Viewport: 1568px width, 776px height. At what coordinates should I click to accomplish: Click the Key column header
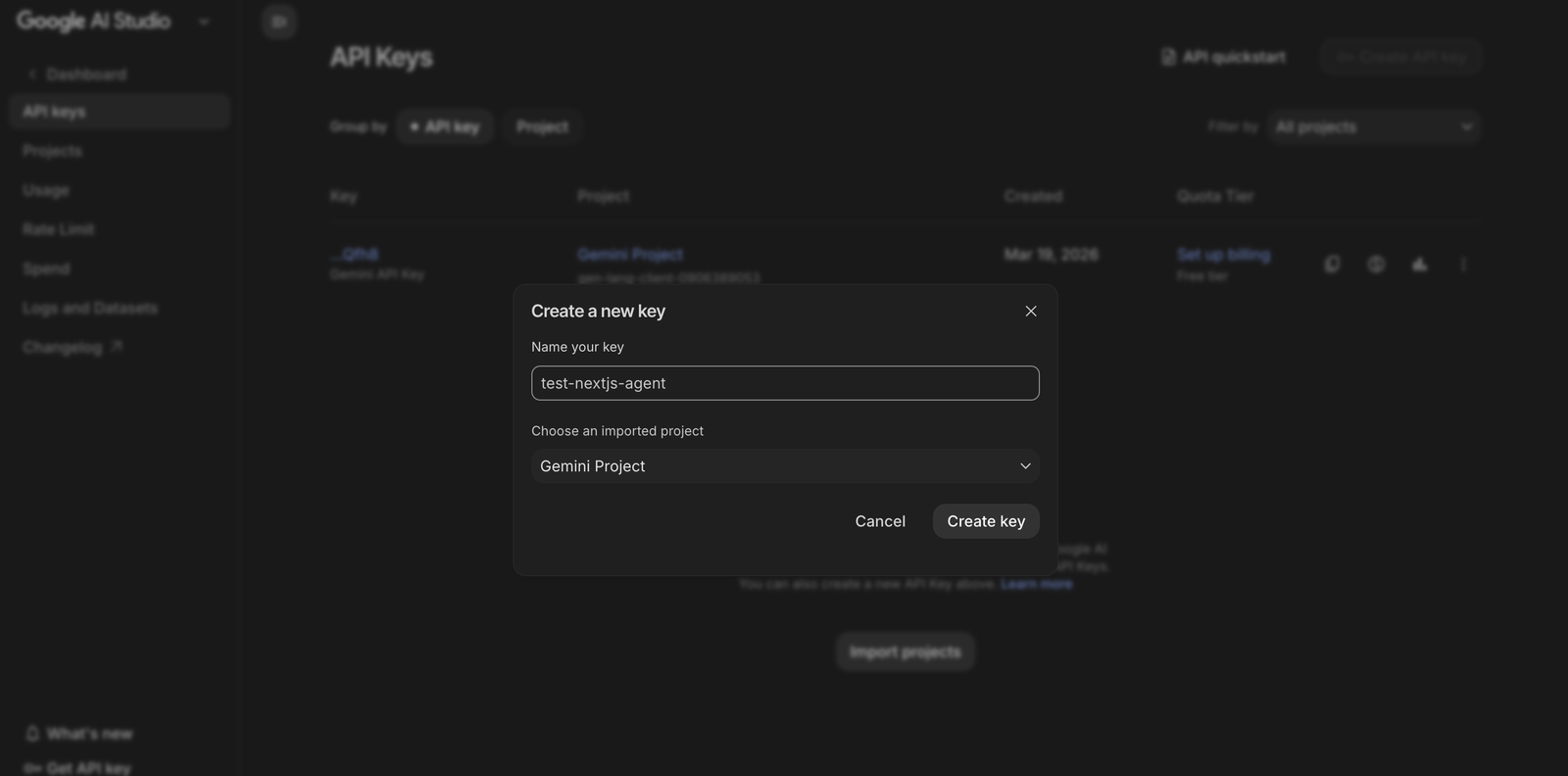point(343,196)
